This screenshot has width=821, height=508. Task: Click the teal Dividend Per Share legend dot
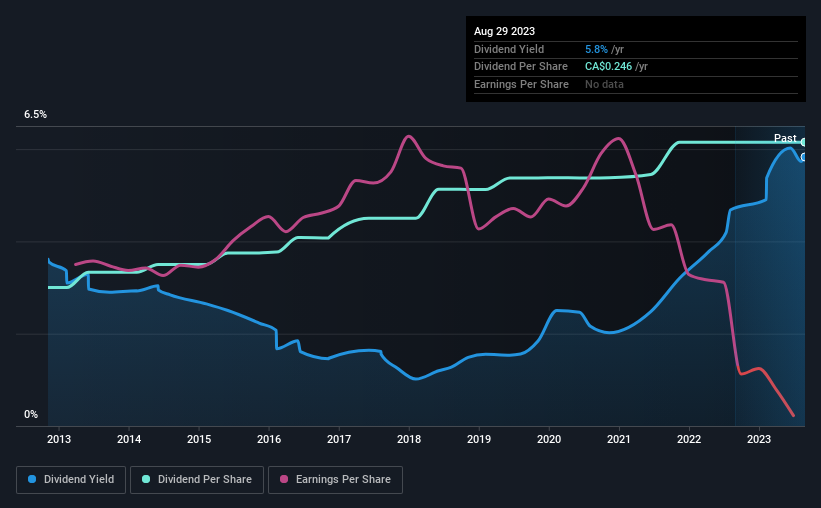coord(146,479)
